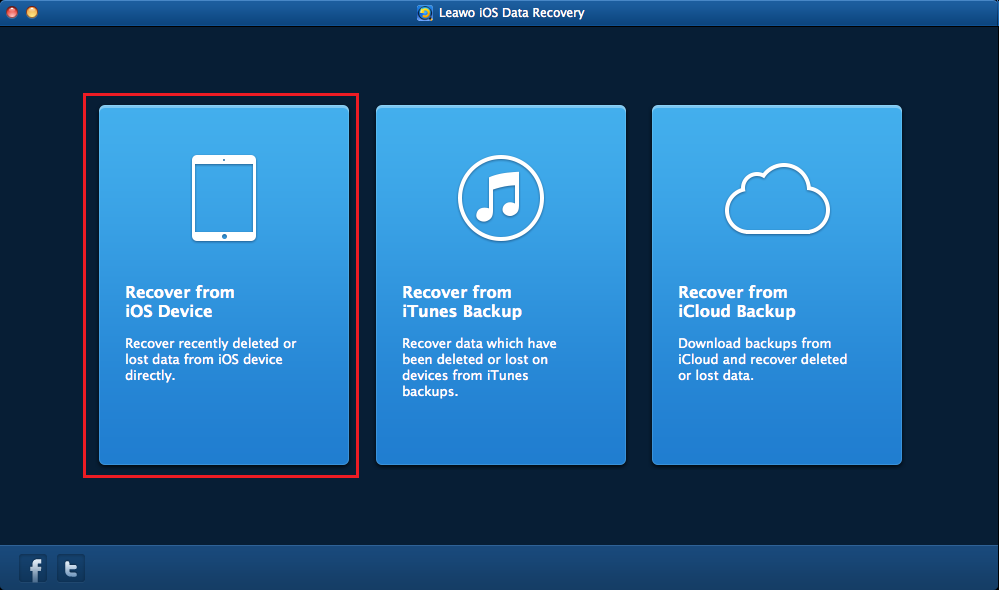Viewport: 999px width, 590px height.
Task: Open the Twitter page icon
Action: [x=71, y=569]
